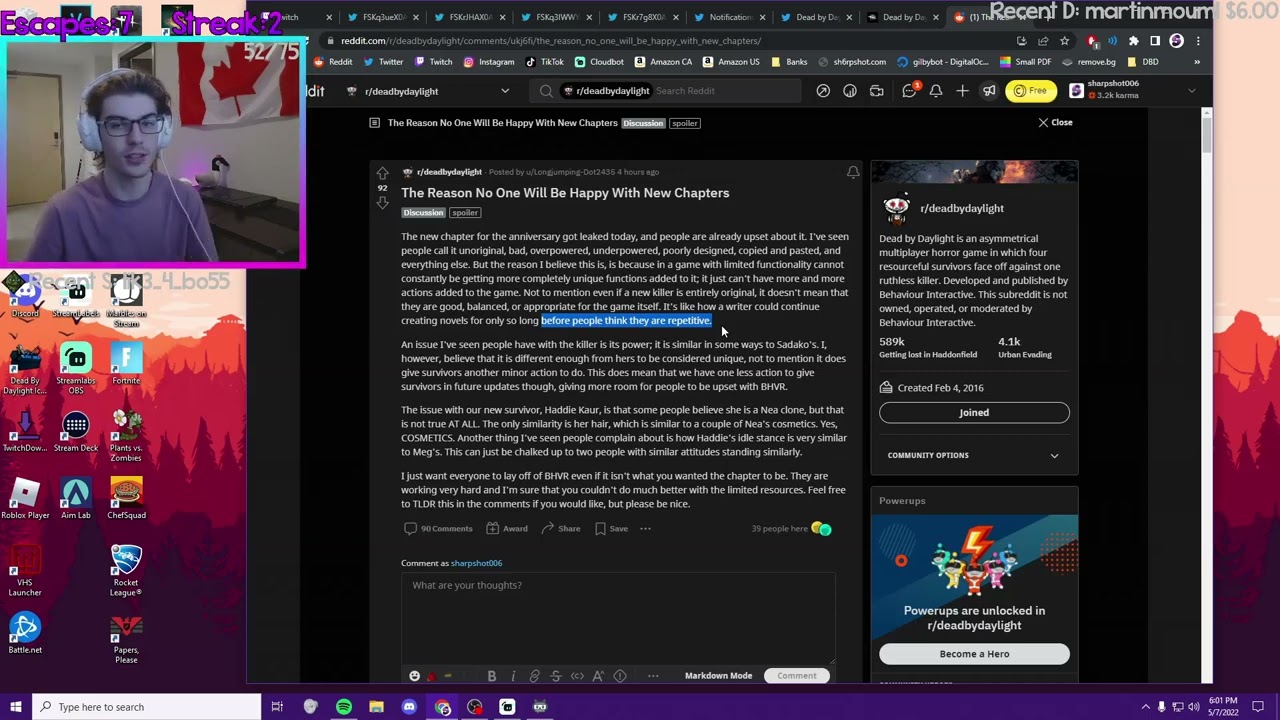Switch comment editor to Markdown Mode
The width and height of the screenshot is (1280, 720).
tap(718, 676)
